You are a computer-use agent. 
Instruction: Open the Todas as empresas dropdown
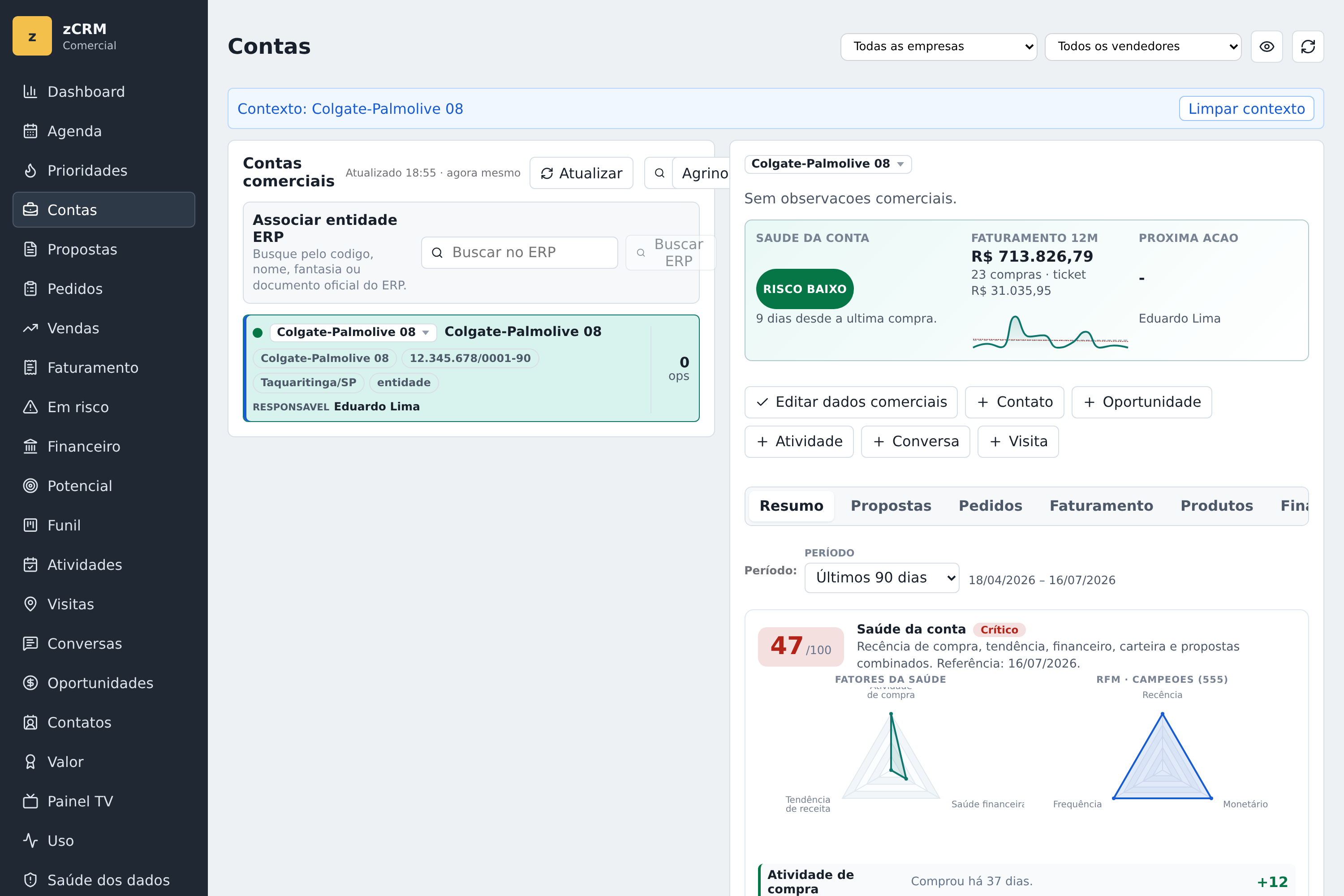coord(938,46)
